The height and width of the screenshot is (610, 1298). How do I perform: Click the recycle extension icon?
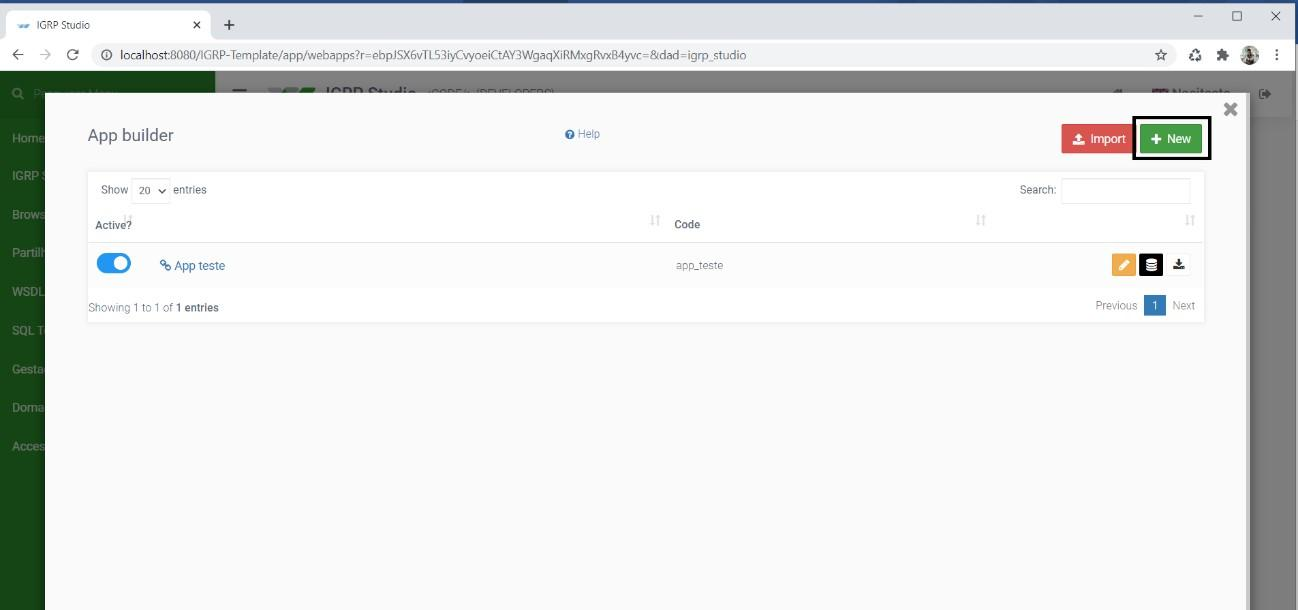1195,55
